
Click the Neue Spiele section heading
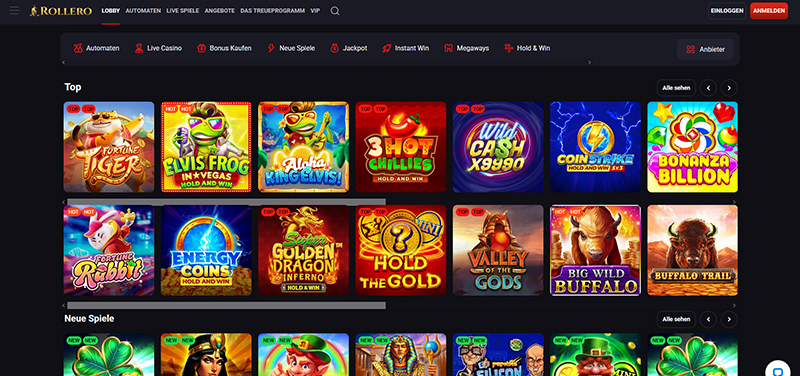89,318
